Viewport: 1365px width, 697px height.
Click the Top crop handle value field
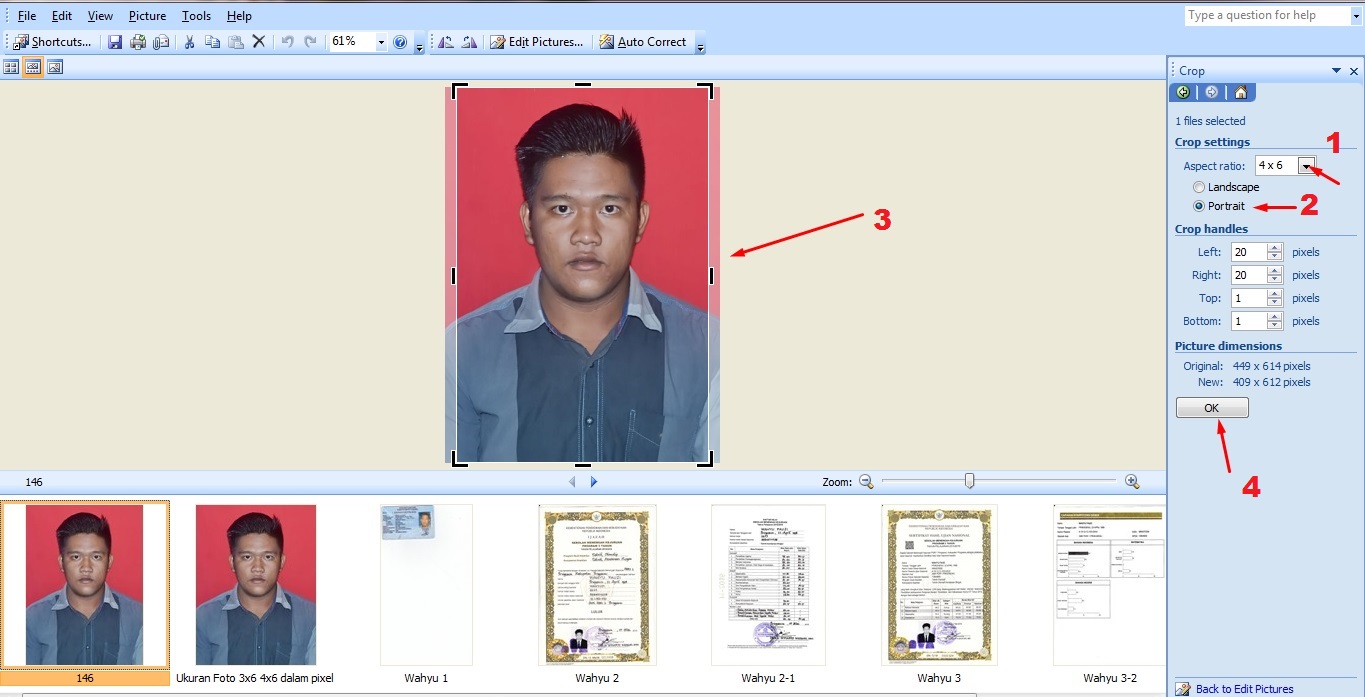pyautogui.click(x=1248, y=298)
